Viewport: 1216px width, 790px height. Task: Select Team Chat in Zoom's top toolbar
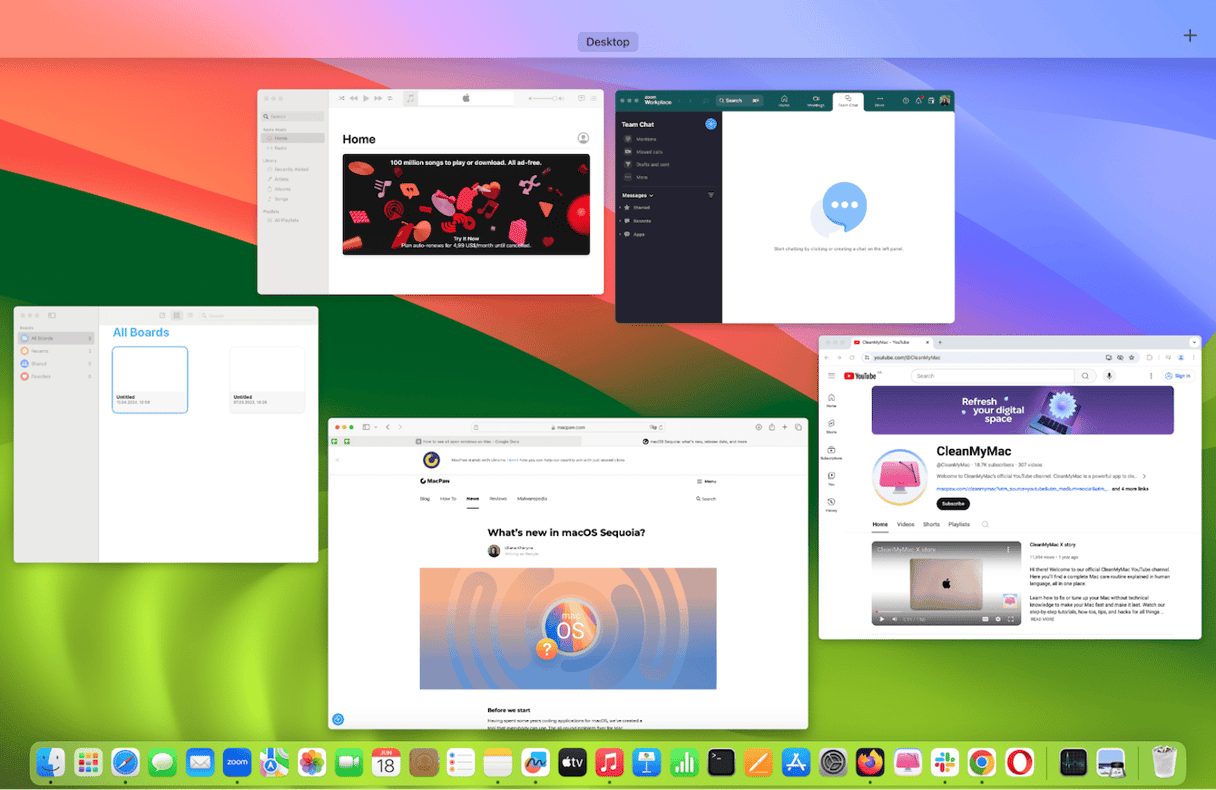point(848,103)
